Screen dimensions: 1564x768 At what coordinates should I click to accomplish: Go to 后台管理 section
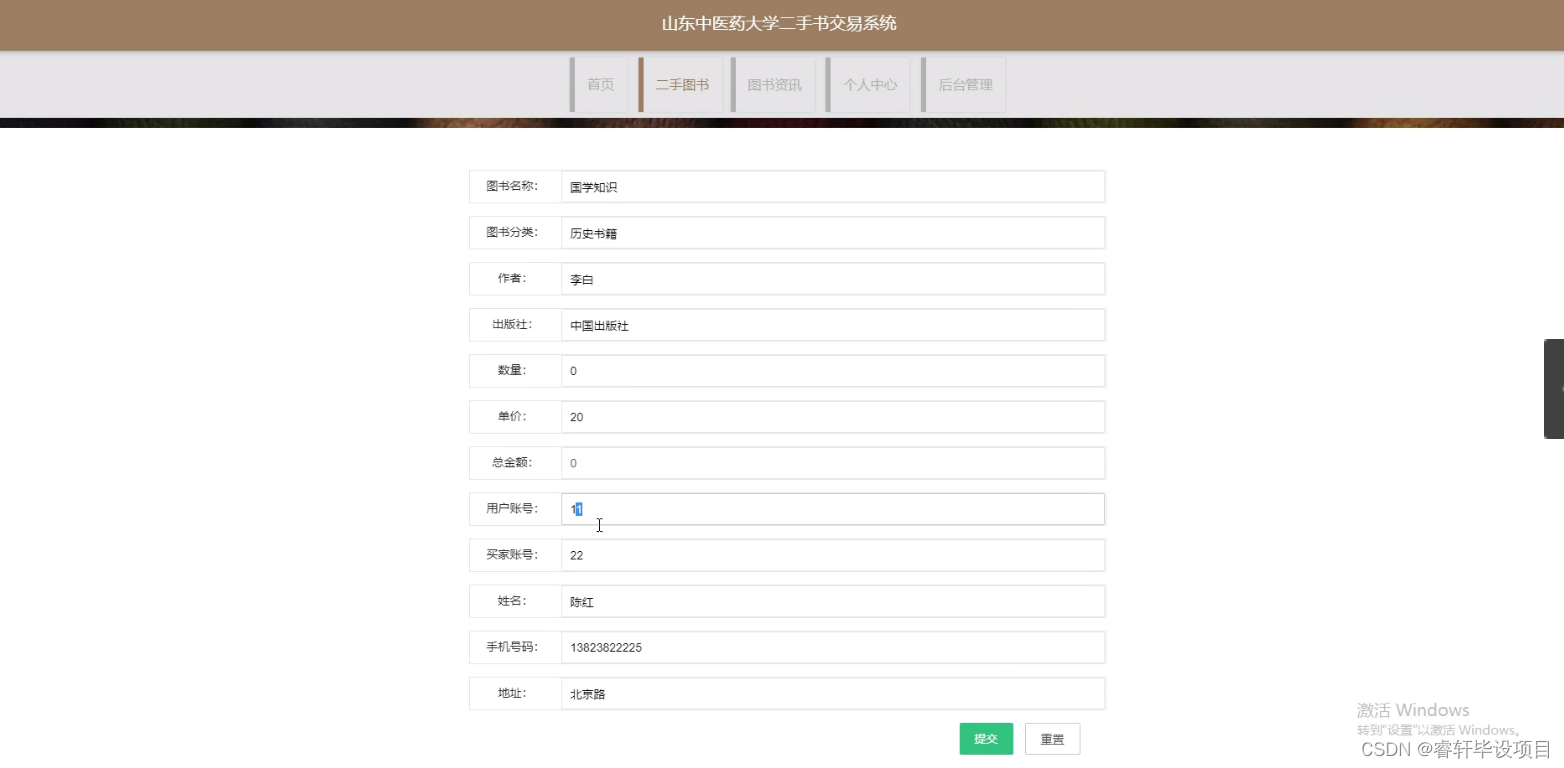(963, 84)
